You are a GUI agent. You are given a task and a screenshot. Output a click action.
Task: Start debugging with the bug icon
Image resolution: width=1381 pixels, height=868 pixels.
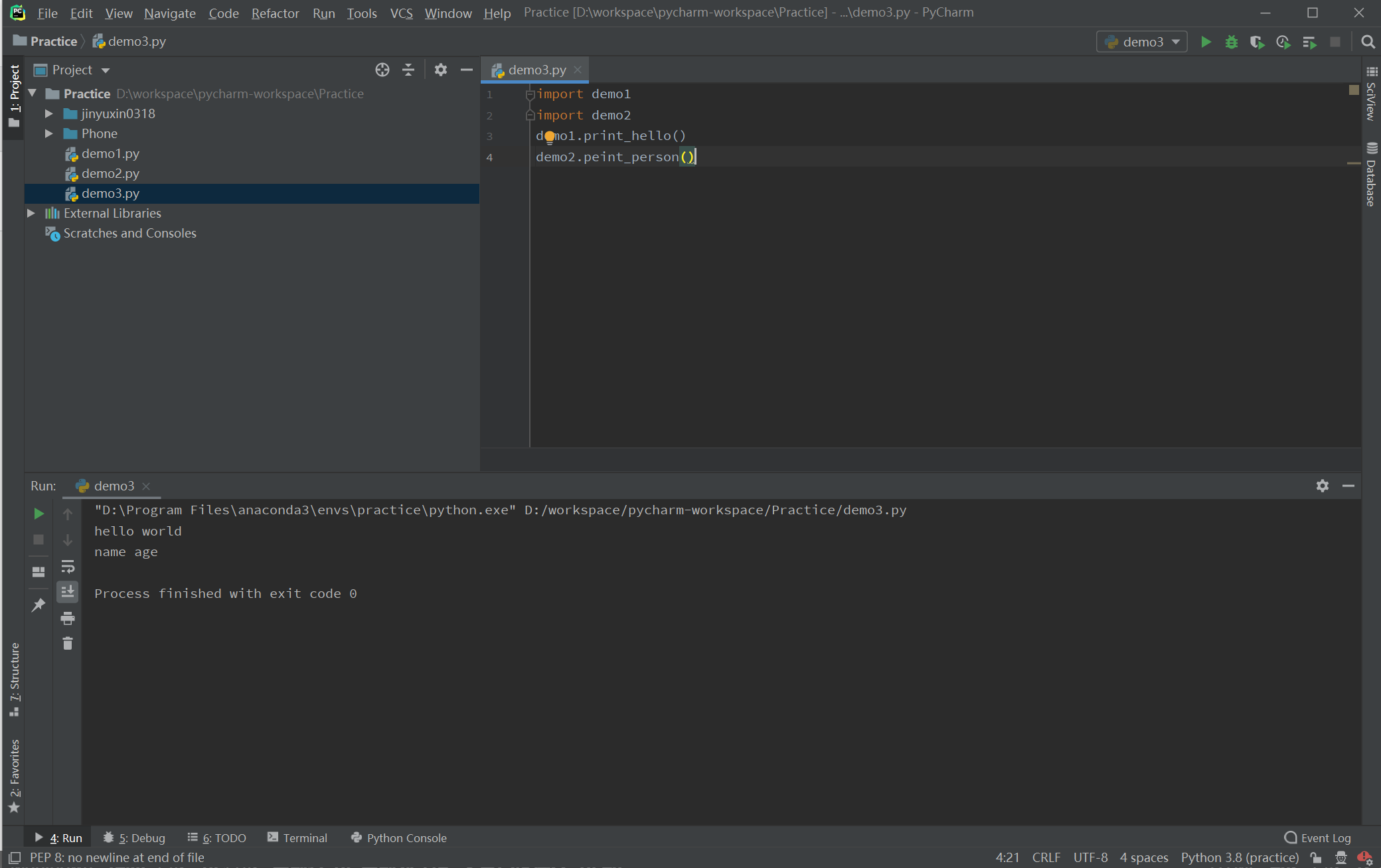[x=1231, y=42]
